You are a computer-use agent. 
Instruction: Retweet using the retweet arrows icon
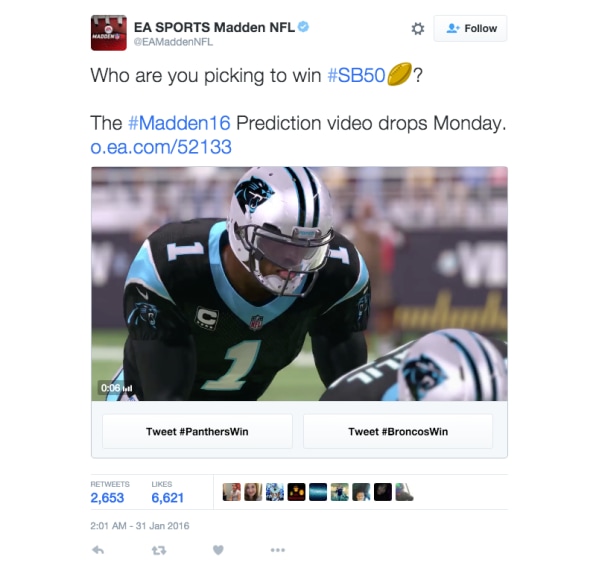point(159,550)
